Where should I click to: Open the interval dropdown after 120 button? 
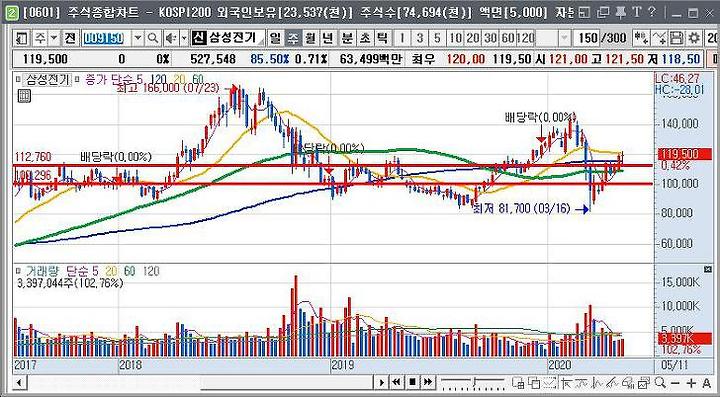pyautogui.click(x=565, y=38)
